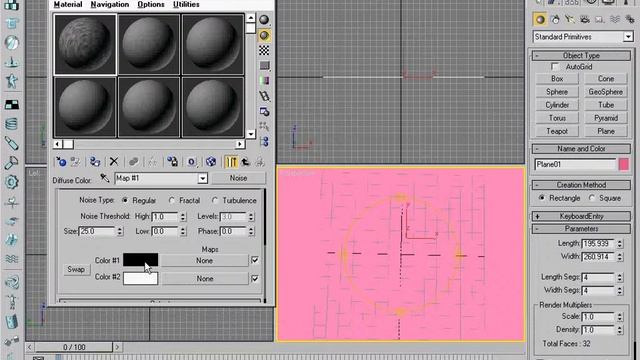This screenshot has width=640, height=360.
Task: Select Shapes category icon
Action: [555, 20]
